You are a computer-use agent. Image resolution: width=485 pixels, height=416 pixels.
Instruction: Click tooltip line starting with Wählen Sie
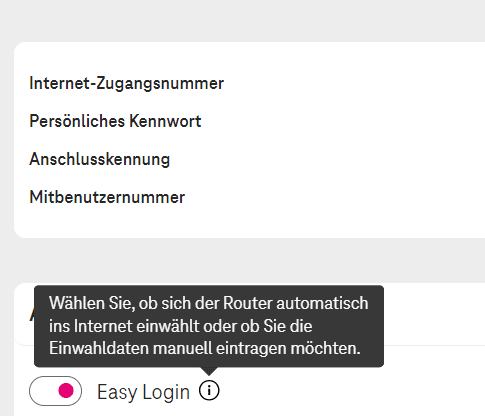(x=209, y=303)
